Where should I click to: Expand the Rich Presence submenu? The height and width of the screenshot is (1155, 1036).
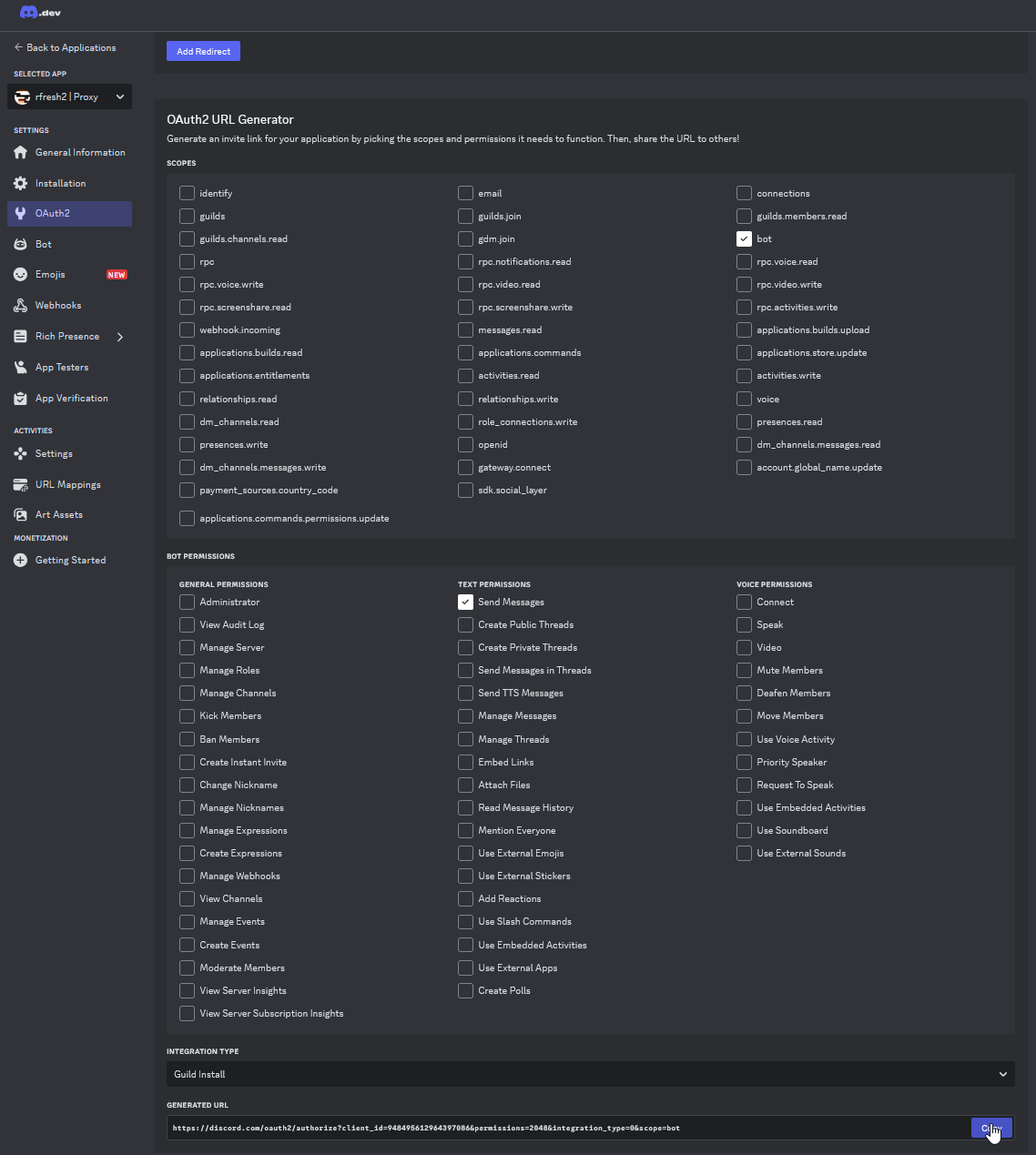point(120,337)
